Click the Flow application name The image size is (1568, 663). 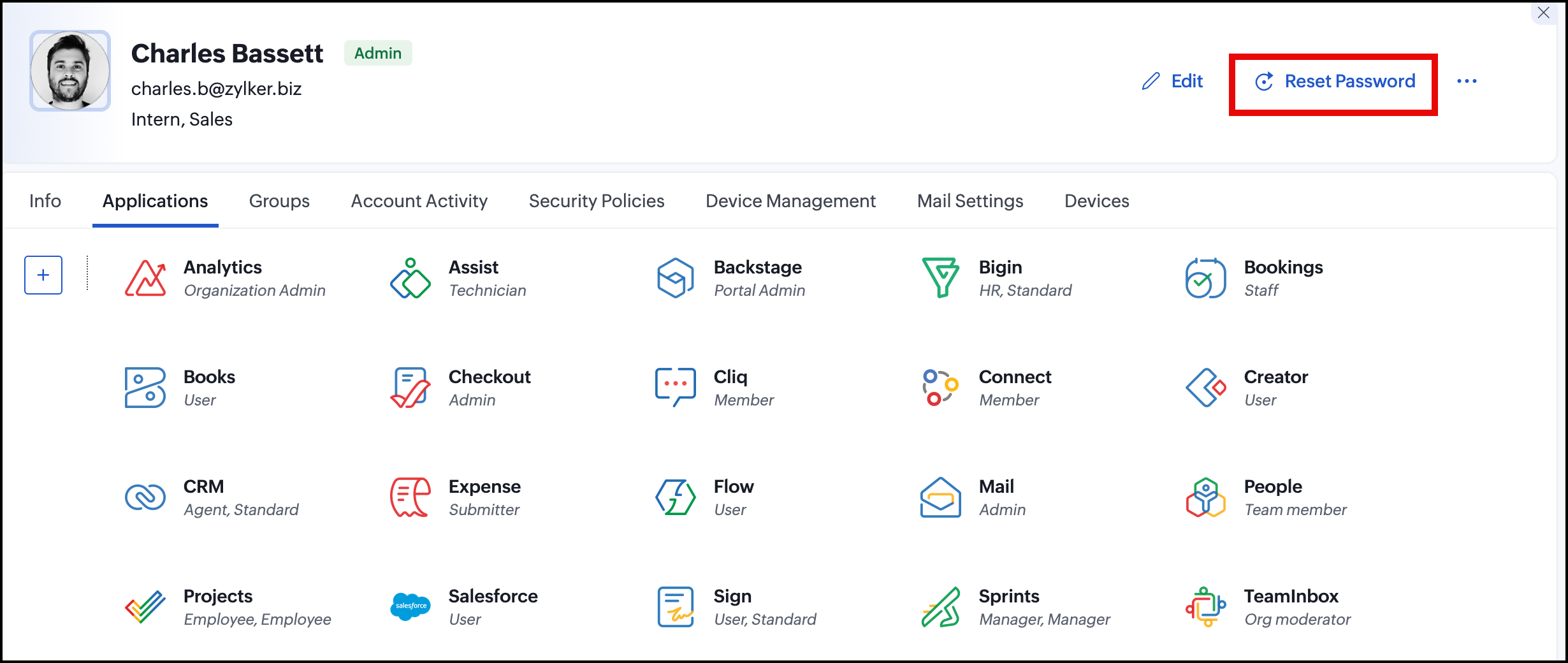(x=734, y=486)
